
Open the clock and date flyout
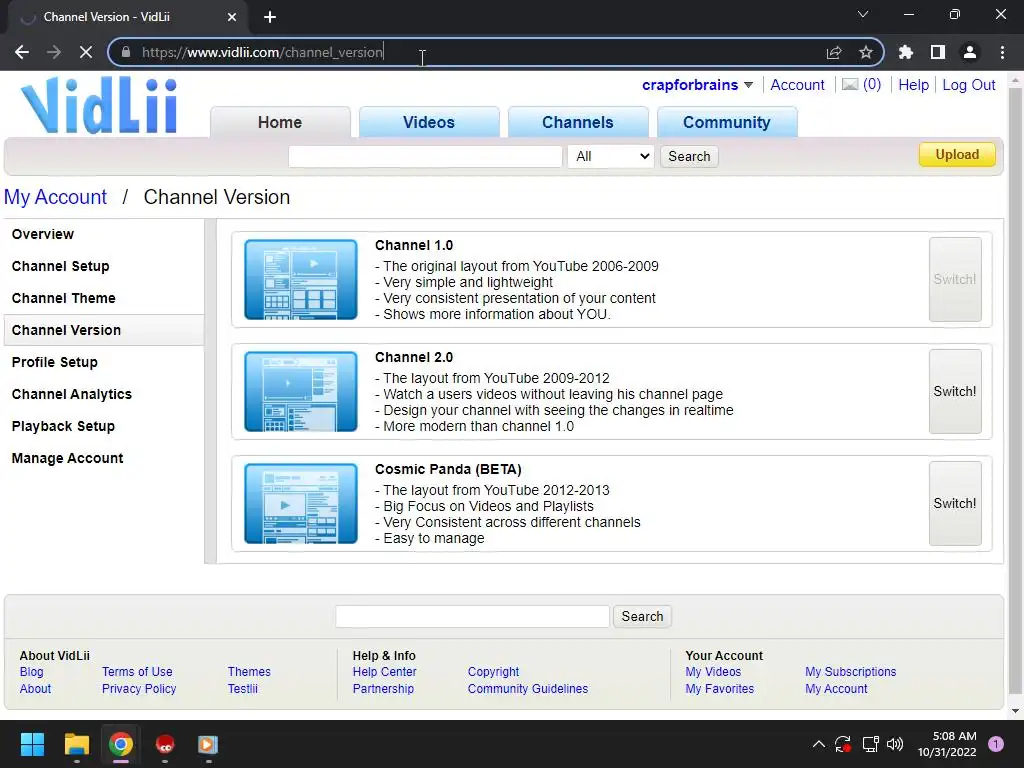947,744
